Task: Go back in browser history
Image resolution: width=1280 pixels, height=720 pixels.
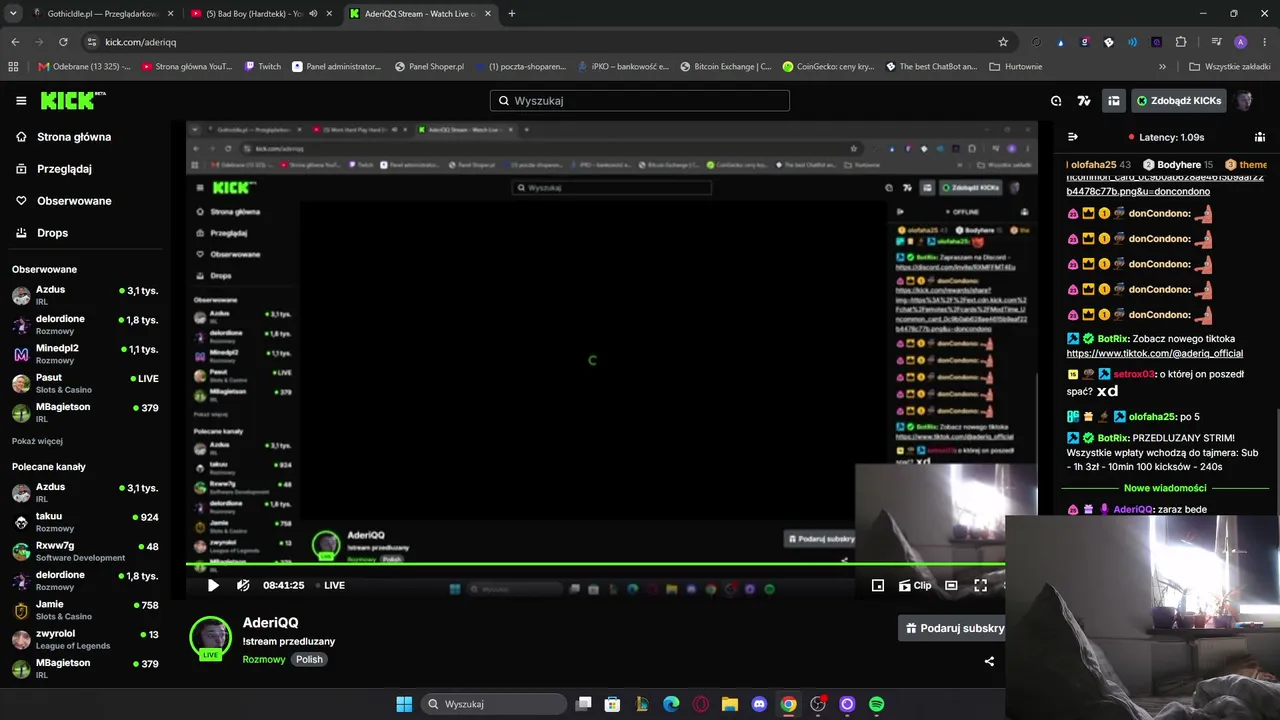Action: (15, 42)
